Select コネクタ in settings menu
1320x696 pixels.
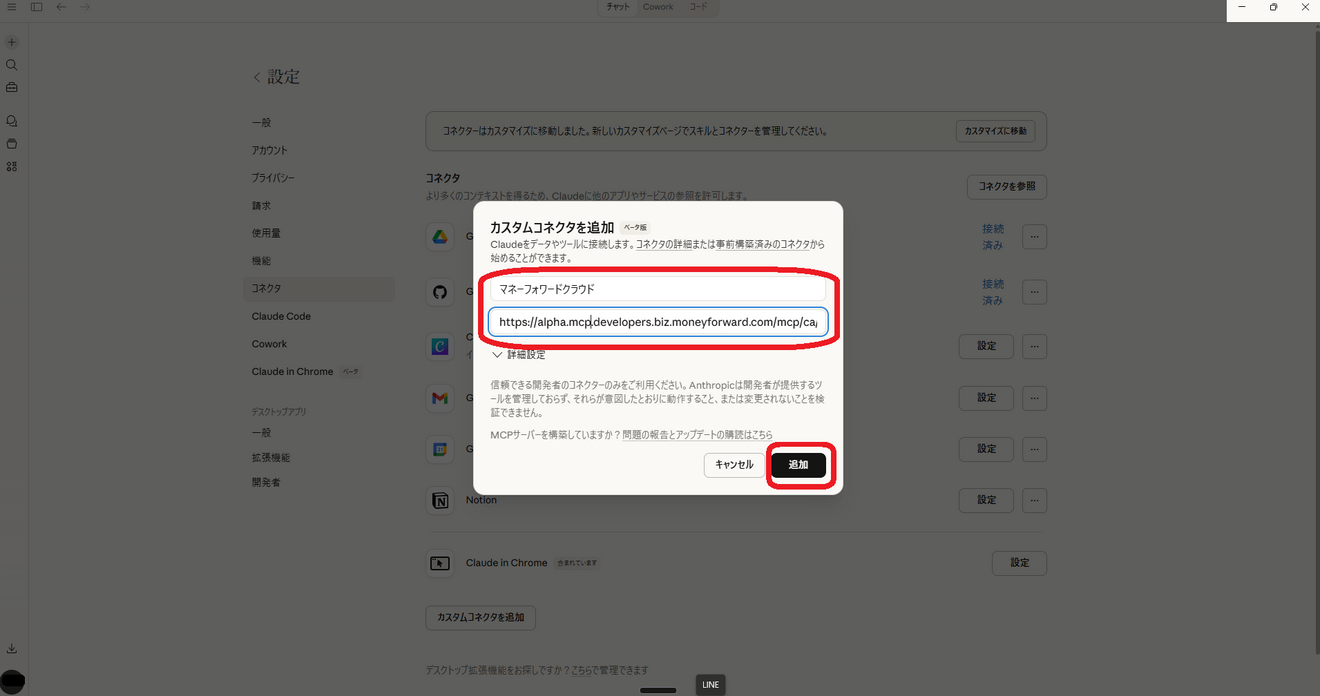320,288
